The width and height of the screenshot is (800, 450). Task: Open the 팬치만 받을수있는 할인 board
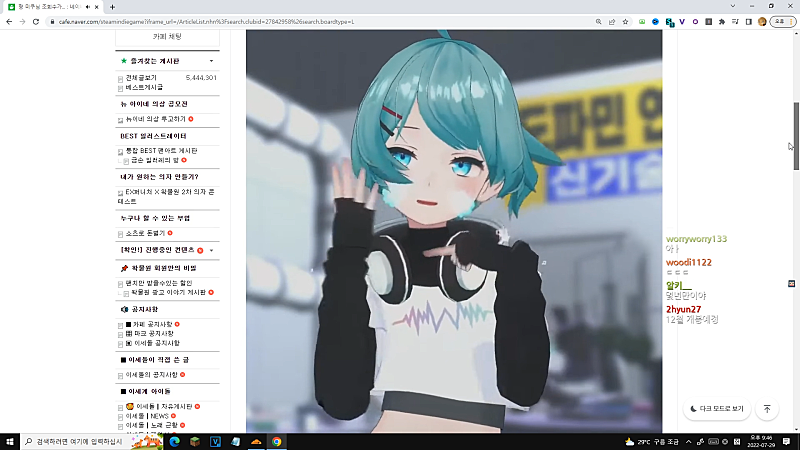(x=159, y=283)
